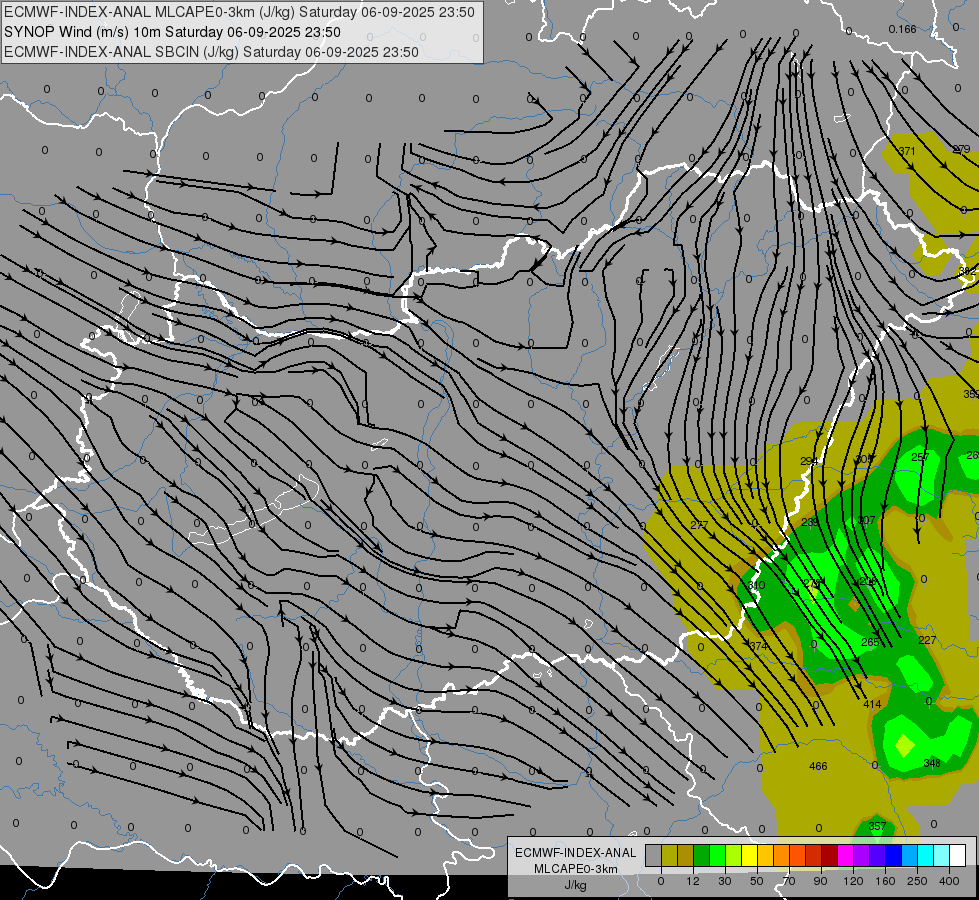Click the legend label MLCAPE0-3km
The image size is (979, 900).
(x=576, y=869)
